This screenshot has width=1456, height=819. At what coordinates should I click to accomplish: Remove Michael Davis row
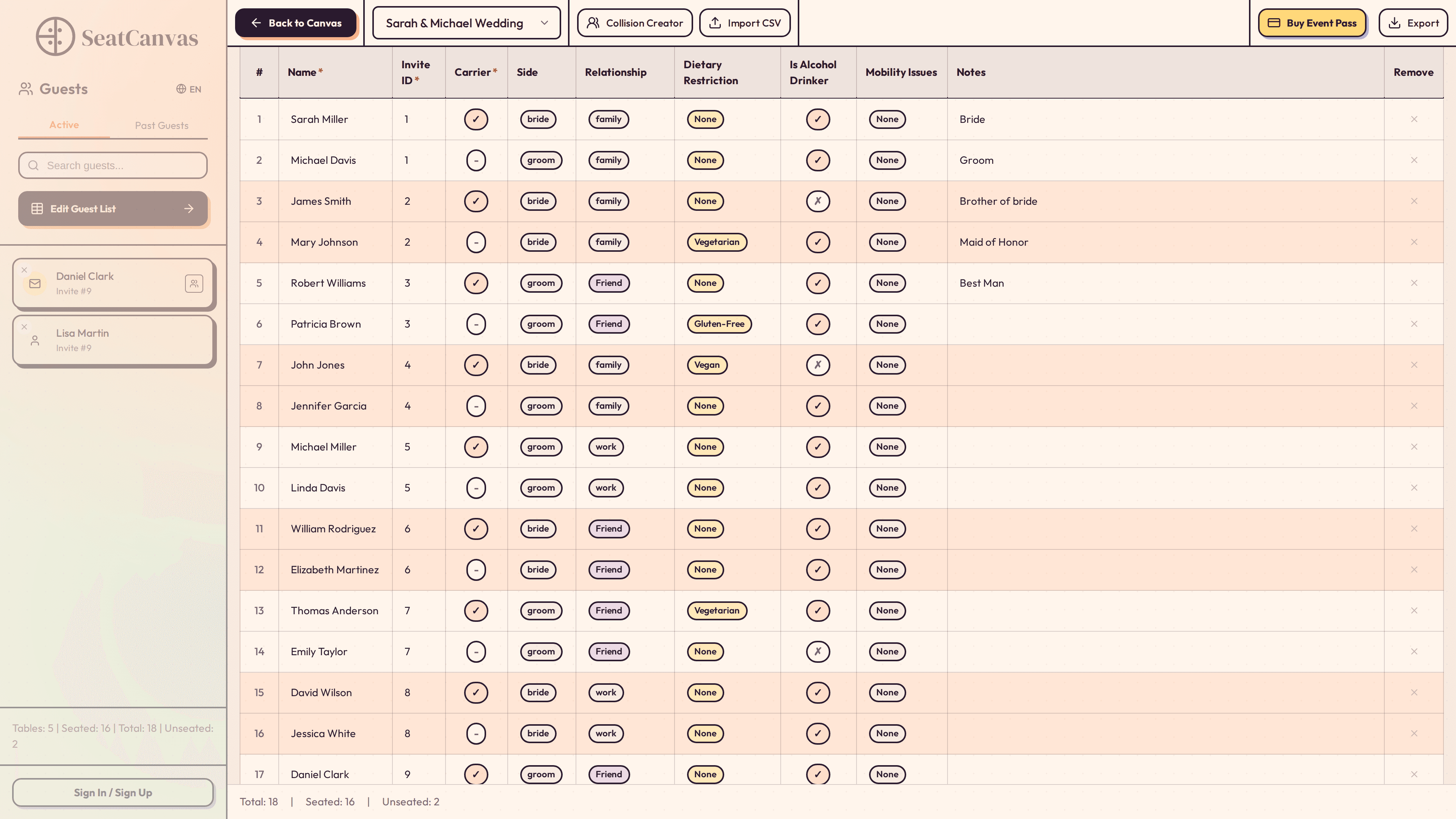1414,160
